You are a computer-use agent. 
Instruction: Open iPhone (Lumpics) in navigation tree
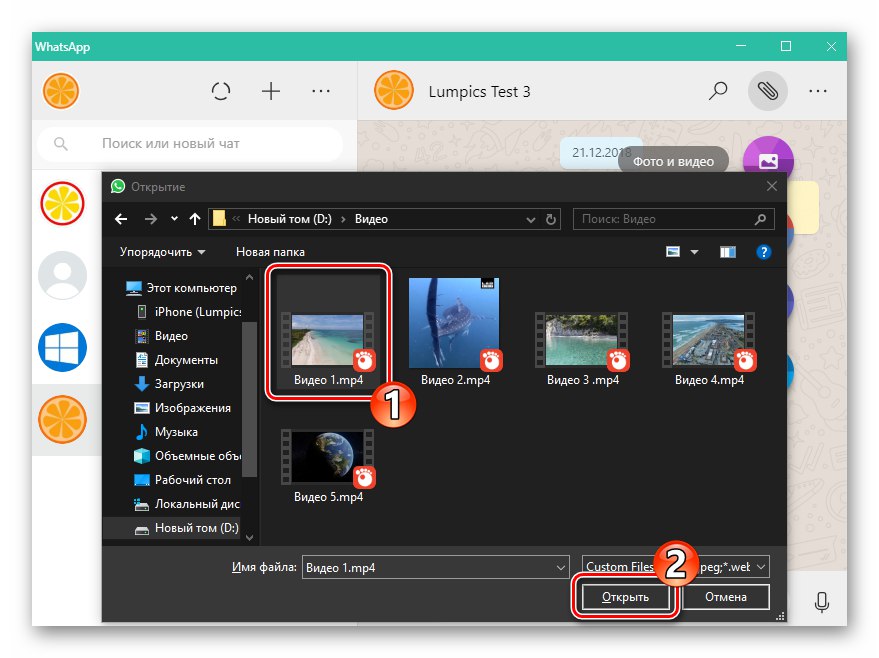pos(189,312)
